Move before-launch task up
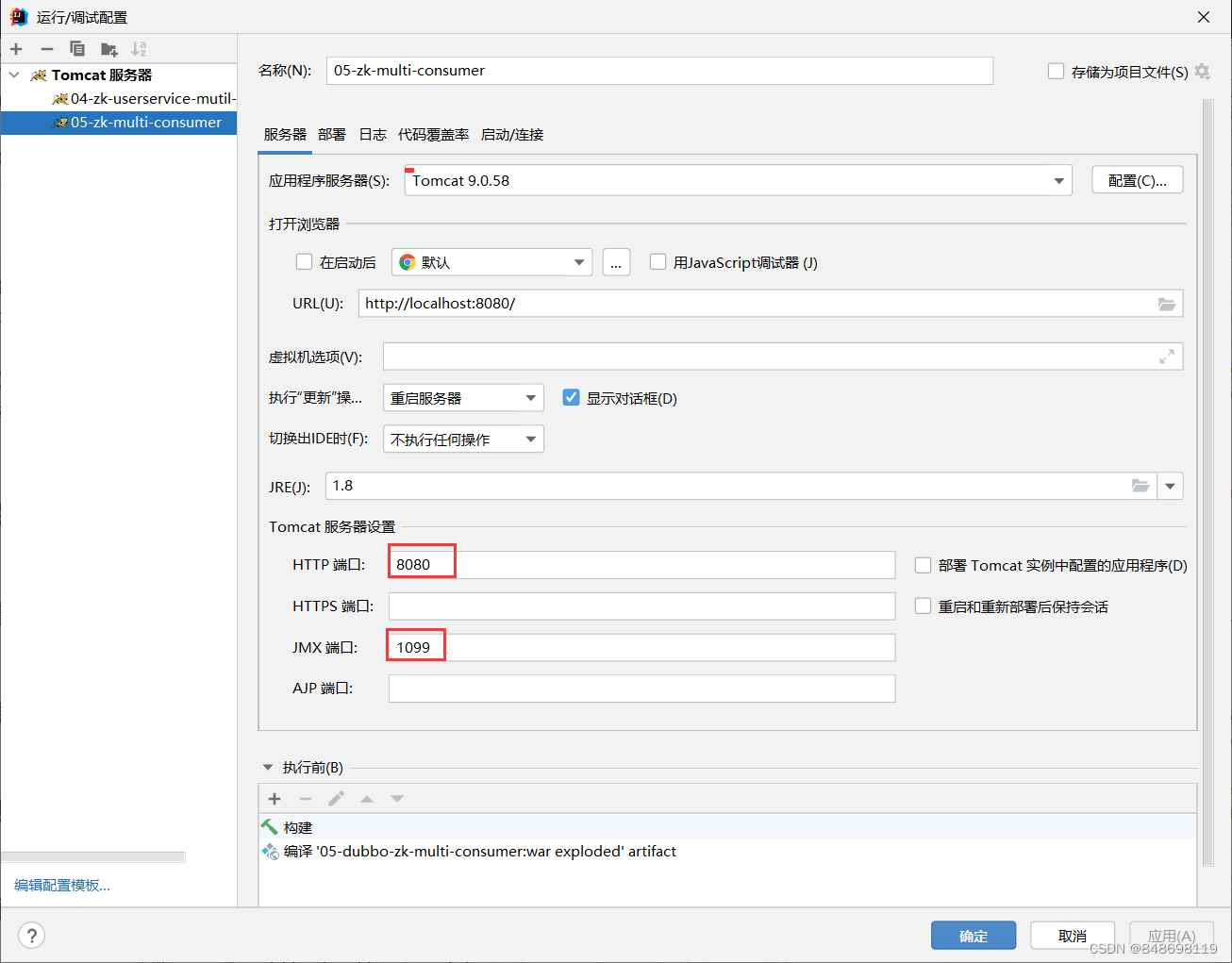1232x963 pixels. 367,799
